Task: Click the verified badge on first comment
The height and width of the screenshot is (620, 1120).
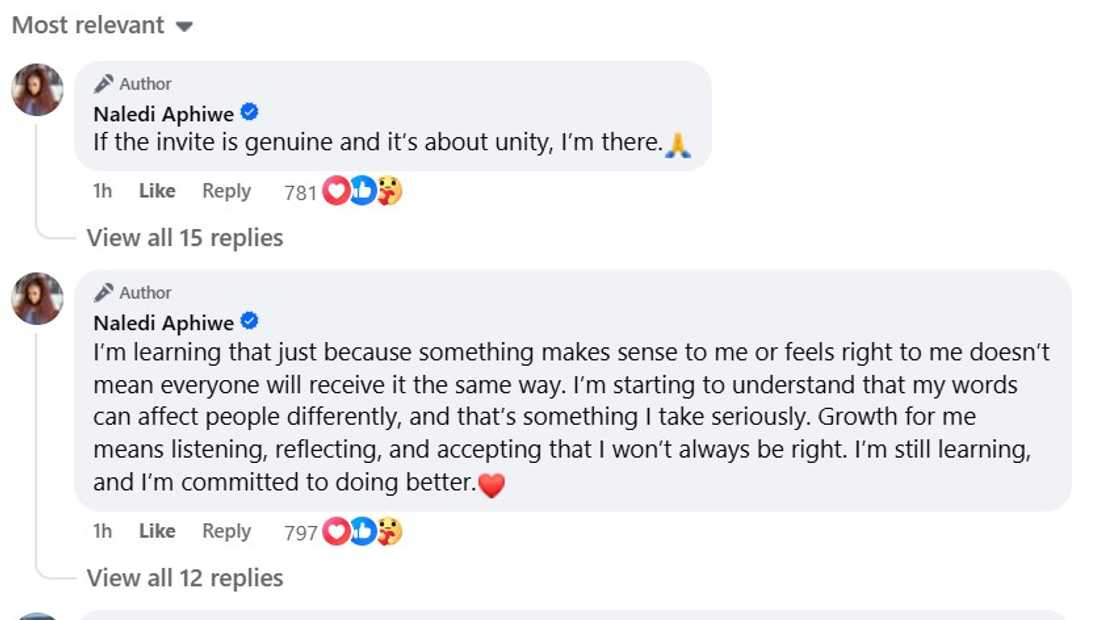Action: point(250,113)
